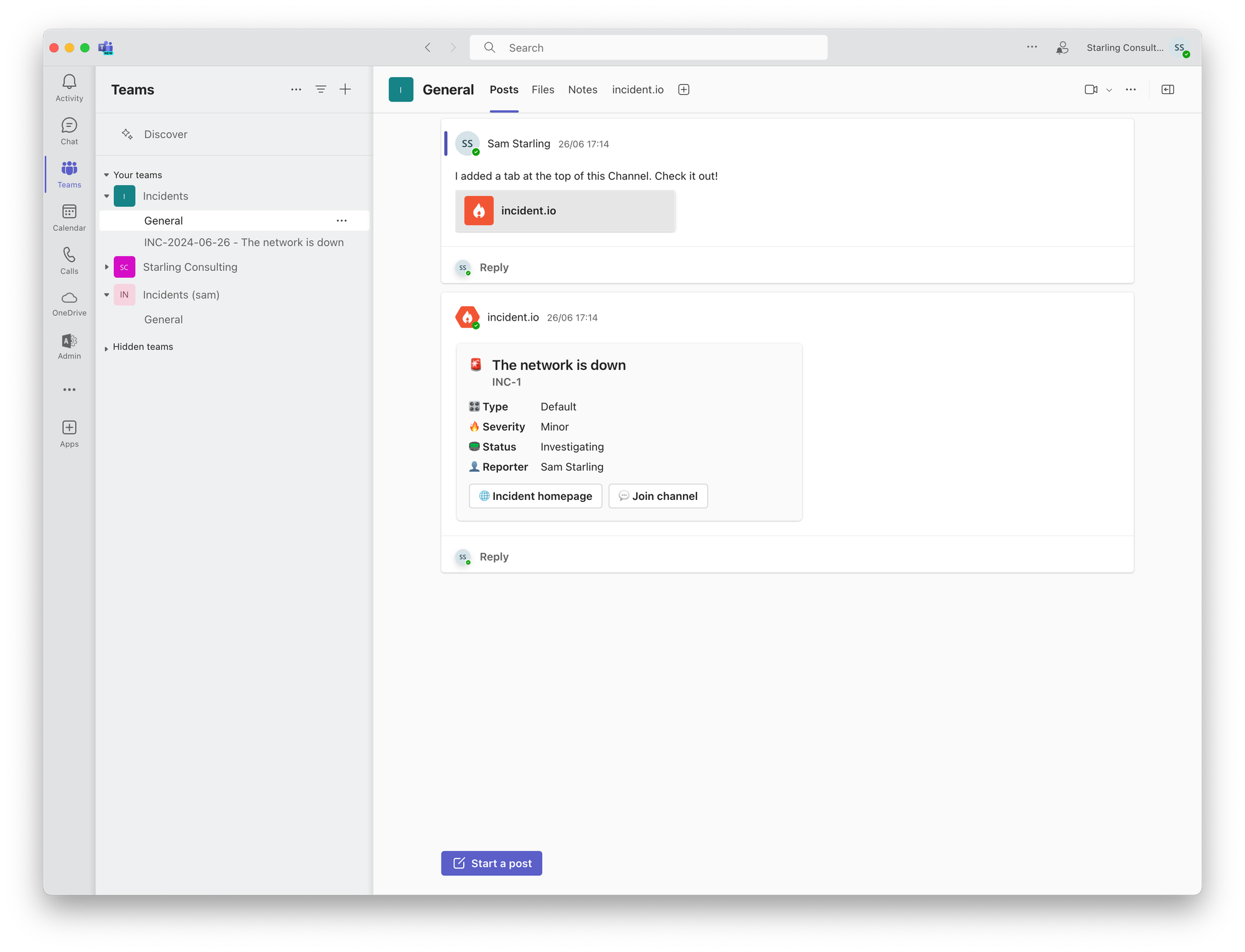1245x952 pixels.
Task: Click in the Search field
Action: pyautogui.click(x=647, y=48)
